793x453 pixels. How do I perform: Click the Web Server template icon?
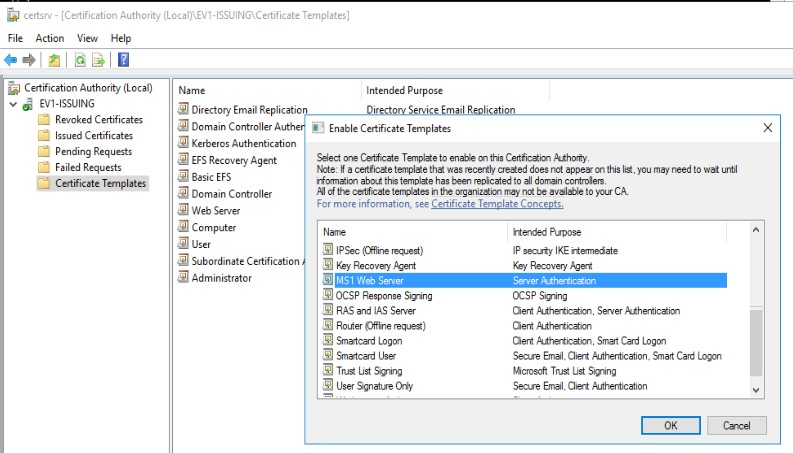(183, 209)
